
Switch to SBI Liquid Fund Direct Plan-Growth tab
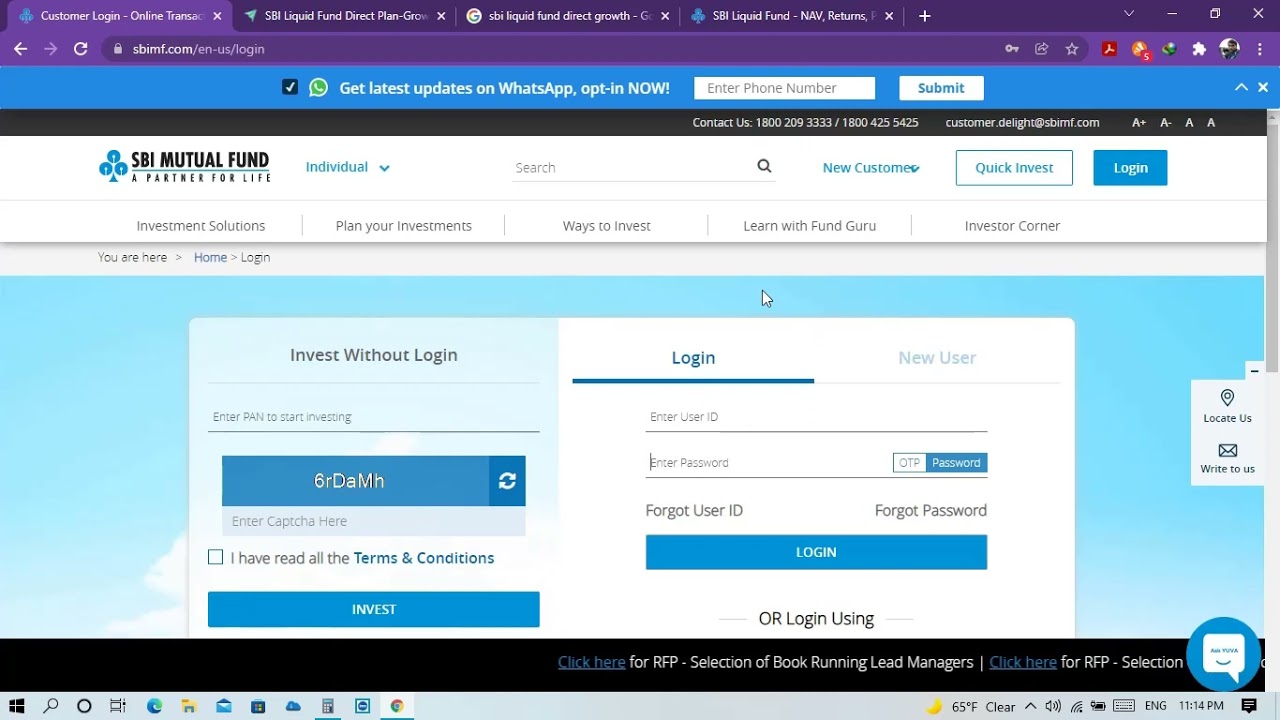pos(345,16)
